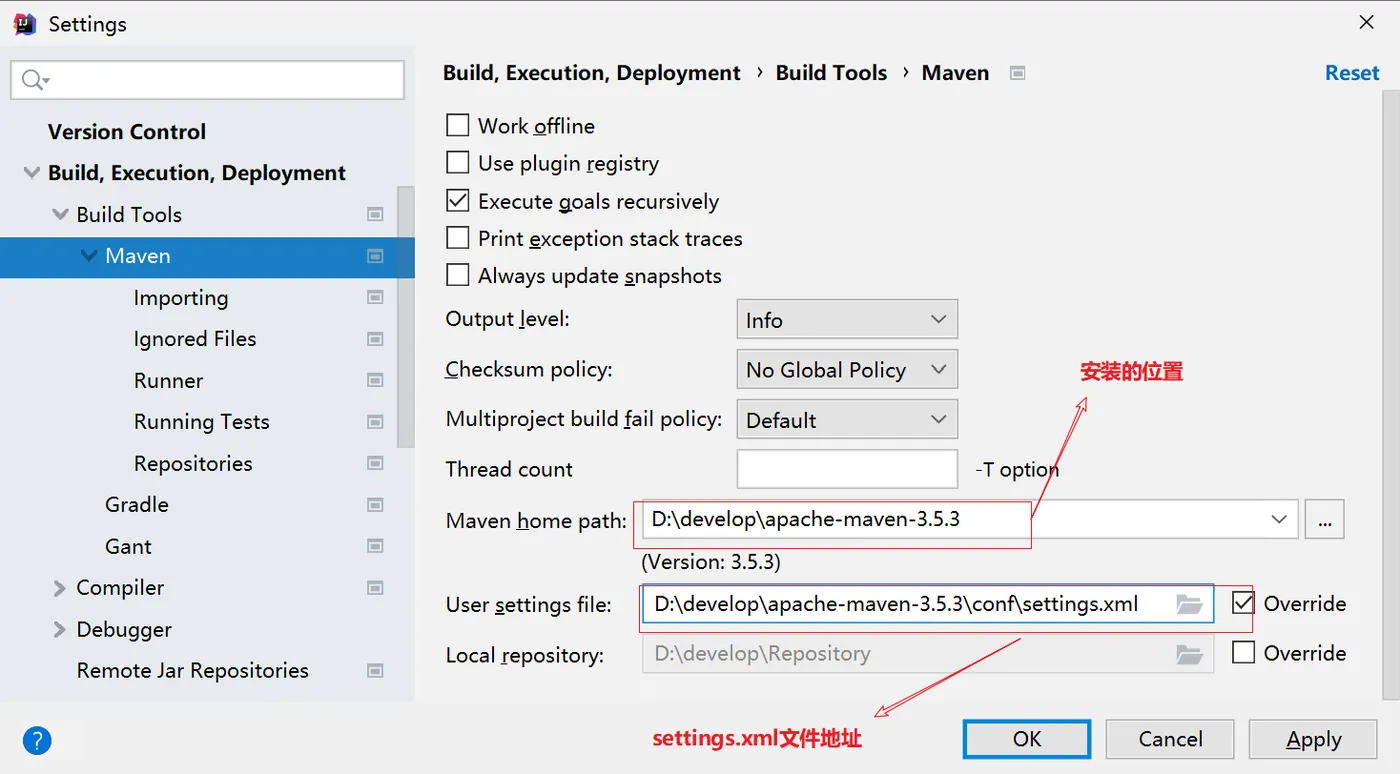Screen dimensions: 1400x774
Task: Enable the Work offline checkbox
Action: pos(457,125)
